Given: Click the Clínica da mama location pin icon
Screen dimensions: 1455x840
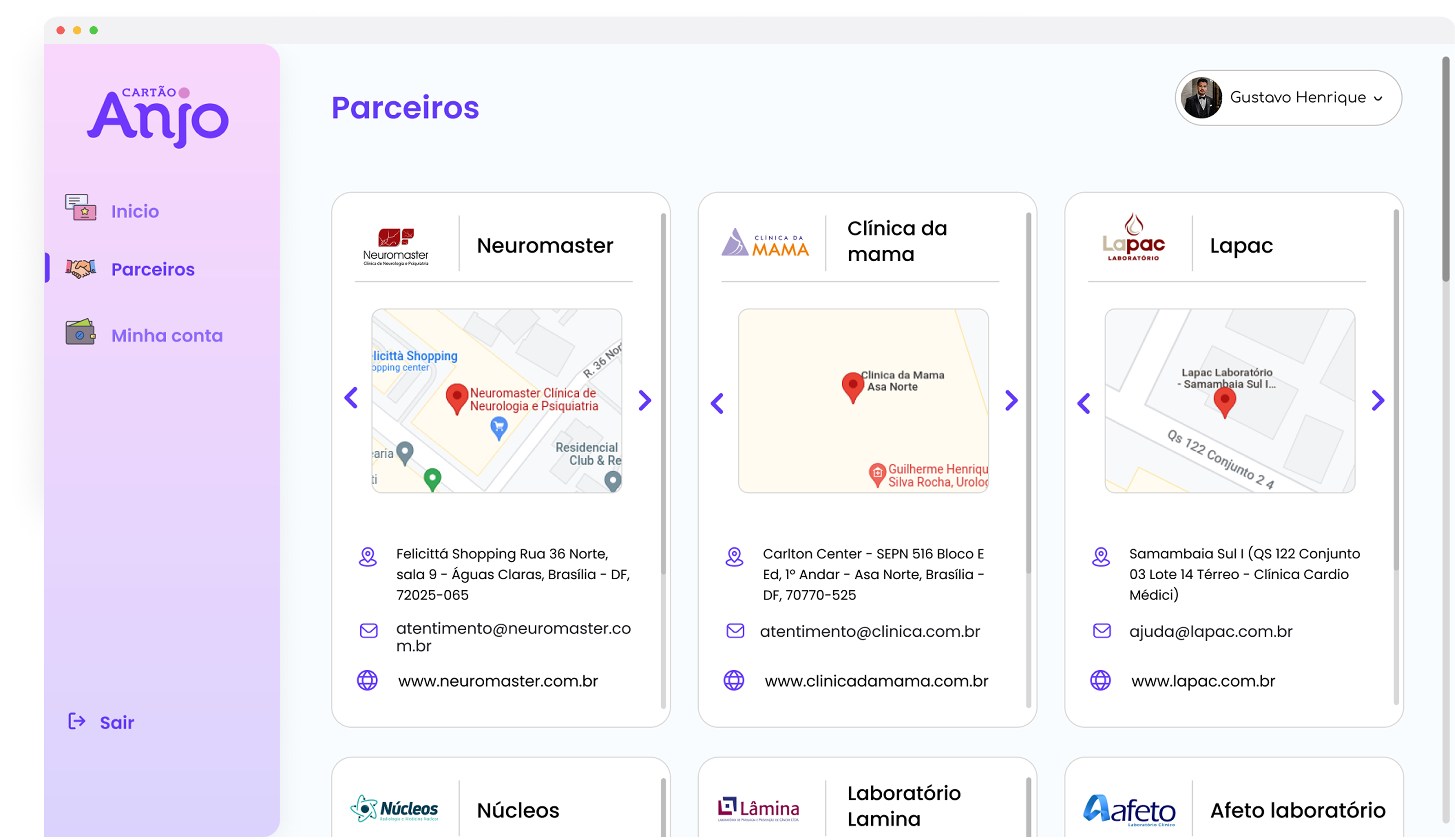Looking at the screenshot, I should [x=734, y=557].
